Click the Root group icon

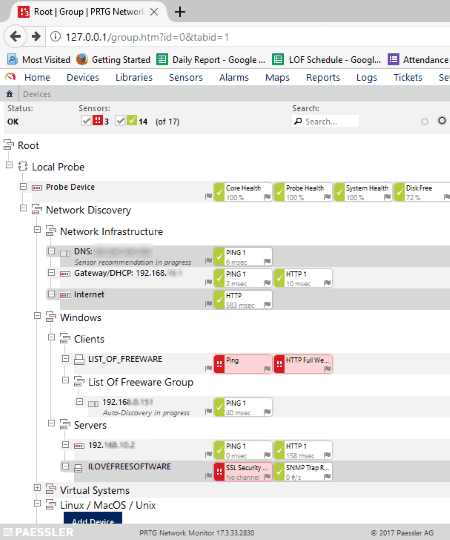pyautogui.click(x=9, y=145)
